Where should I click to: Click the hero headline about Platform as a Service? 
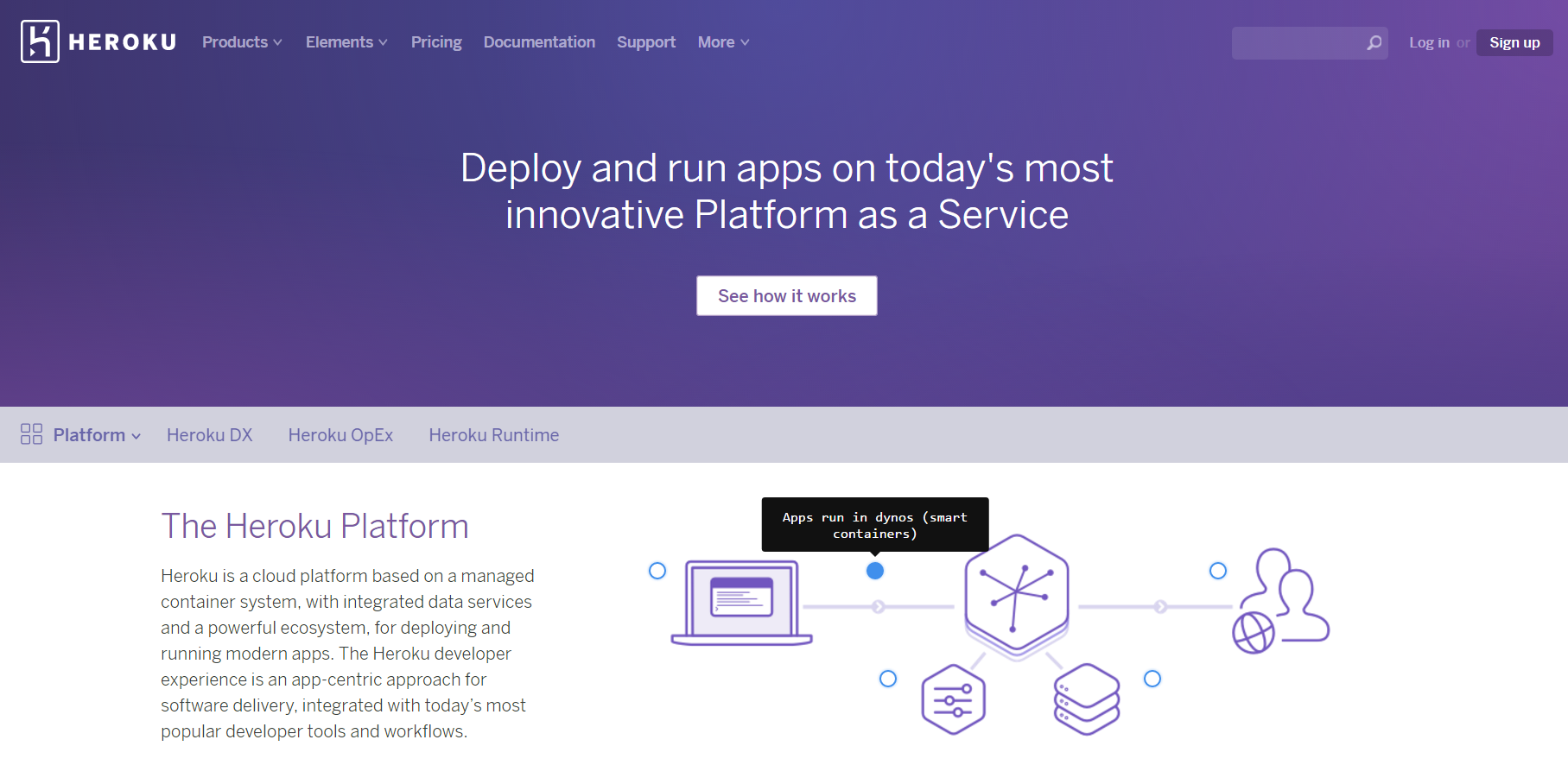(787, 191)
